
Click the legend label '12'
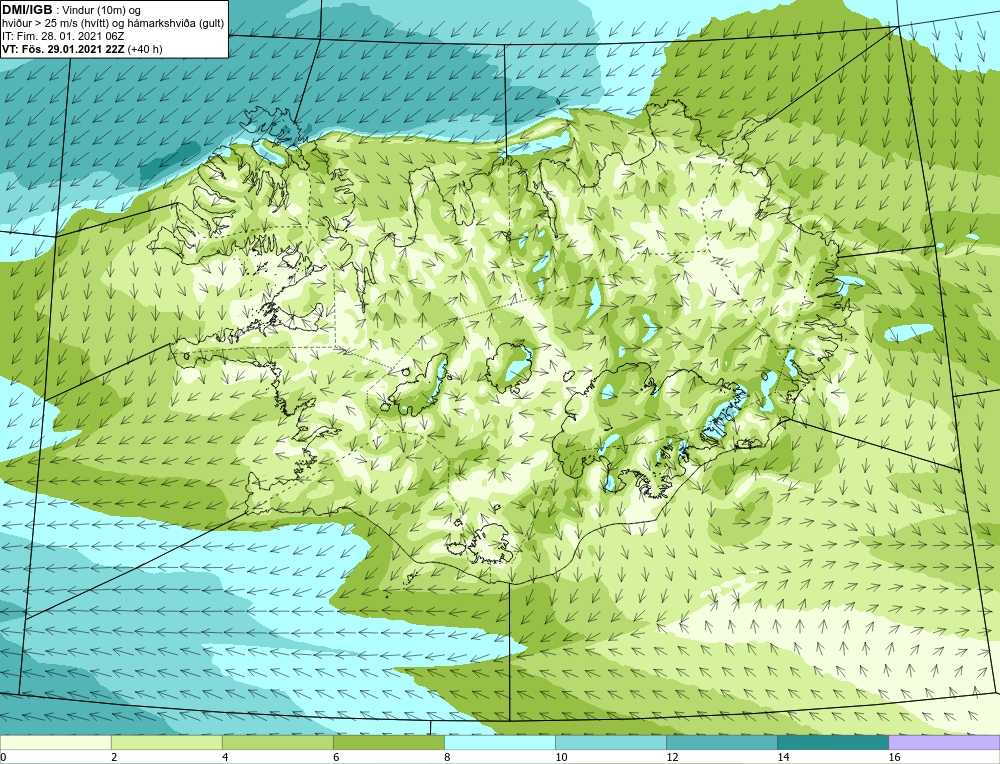(672, 757)
